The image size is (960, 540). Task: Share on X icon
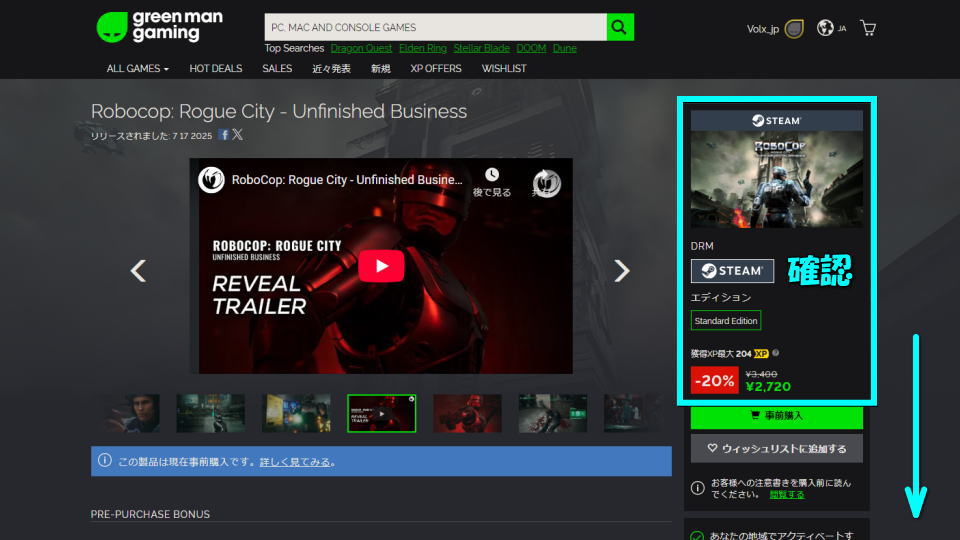coord(238,135)
